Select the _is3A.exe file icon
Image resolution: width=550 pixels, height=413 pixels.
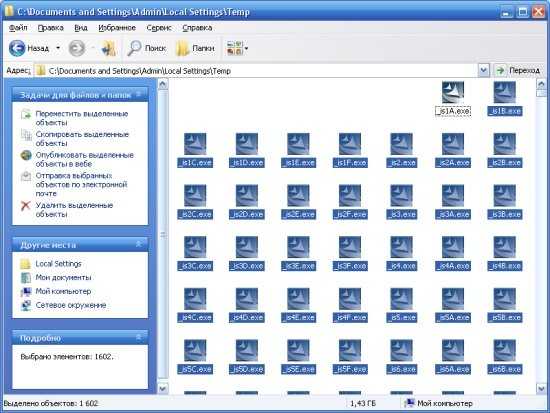(x=453, y=195)
